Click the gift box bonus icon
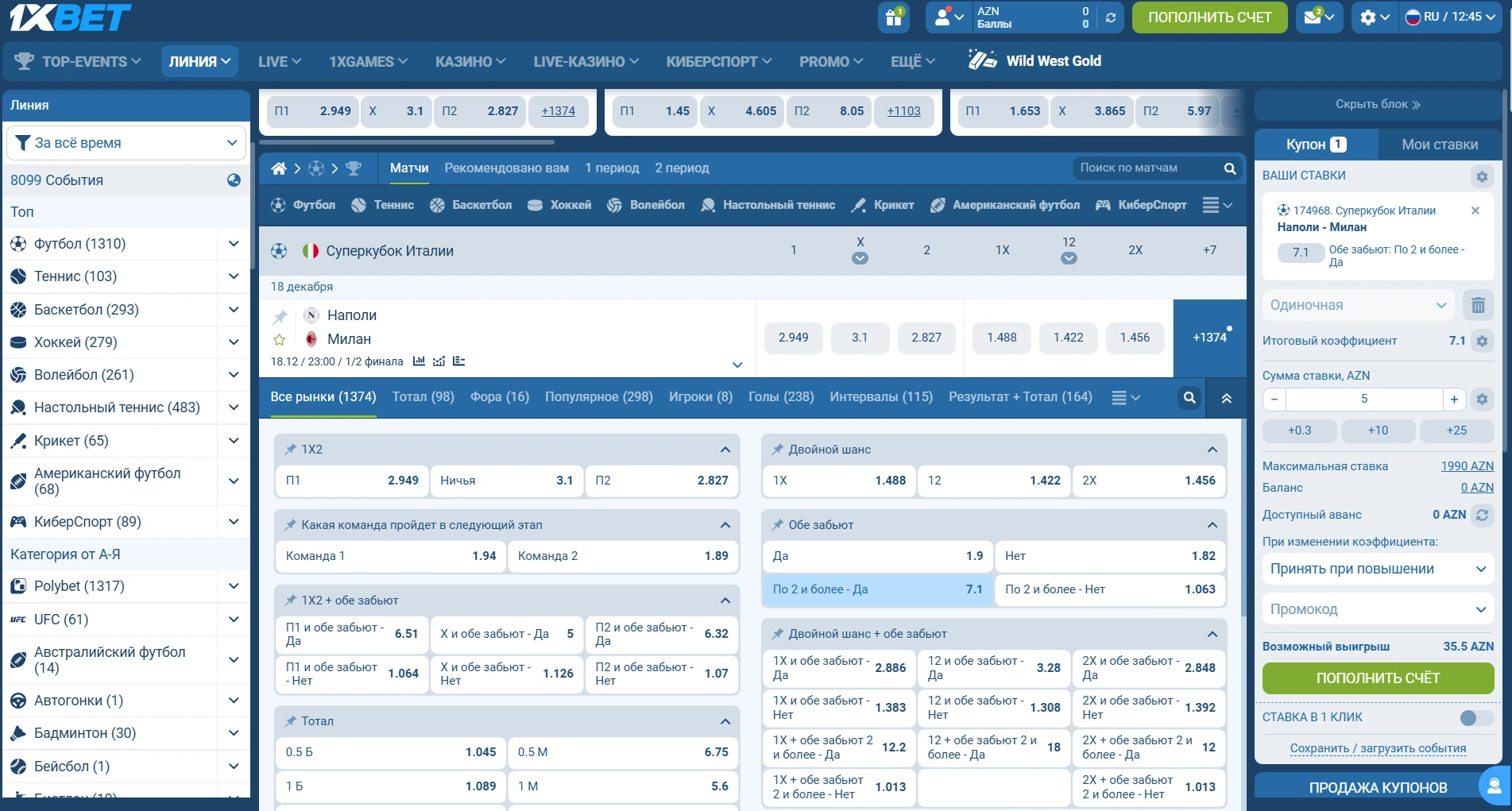 893,17
